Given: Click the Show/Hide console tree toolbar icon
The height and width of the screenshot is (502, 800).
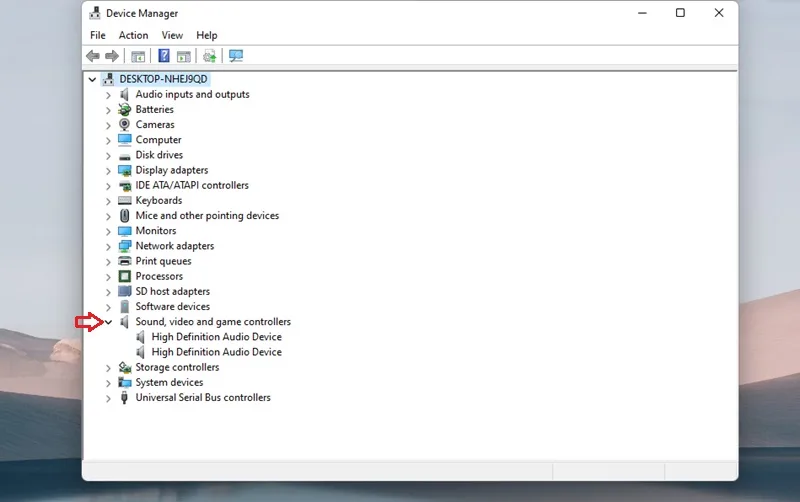Looking at the screenshot, I should (138, 56).
